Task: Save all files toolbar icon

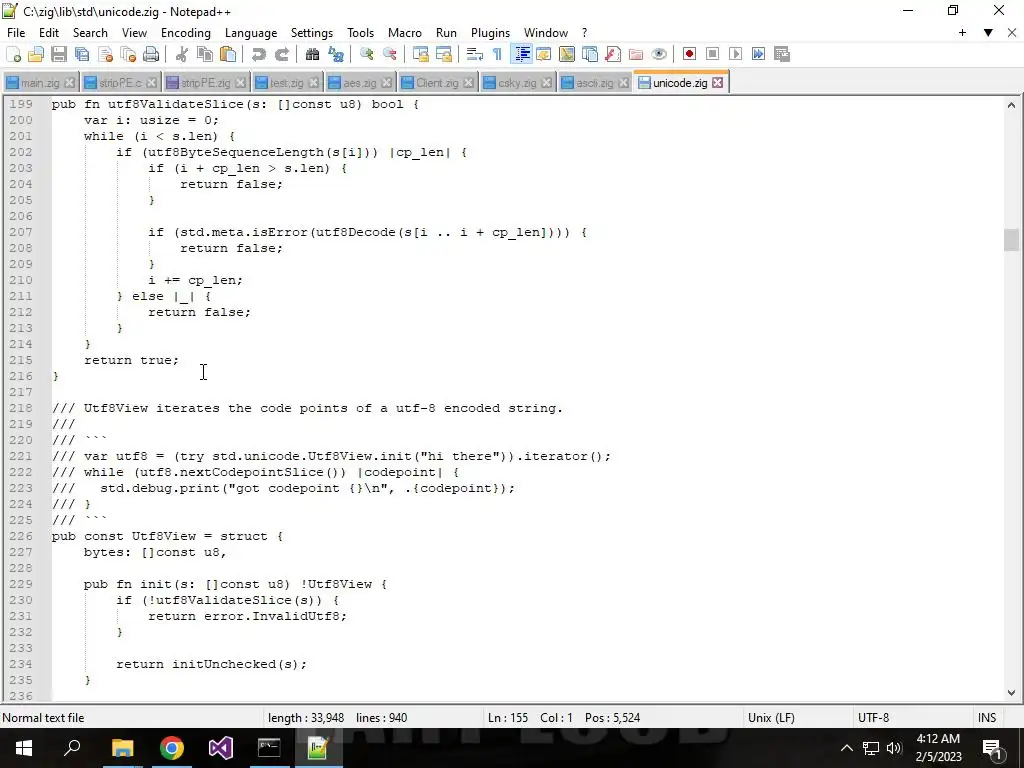Action: tap(82, 54)
